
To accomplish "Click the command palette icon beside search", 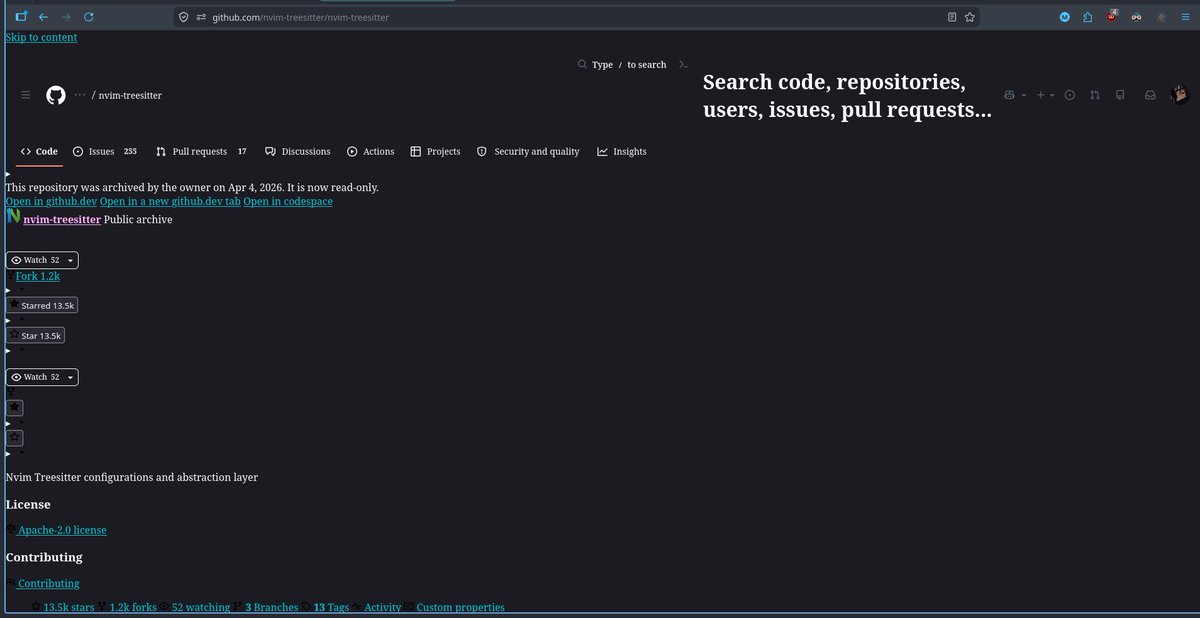I will point(683,64).
